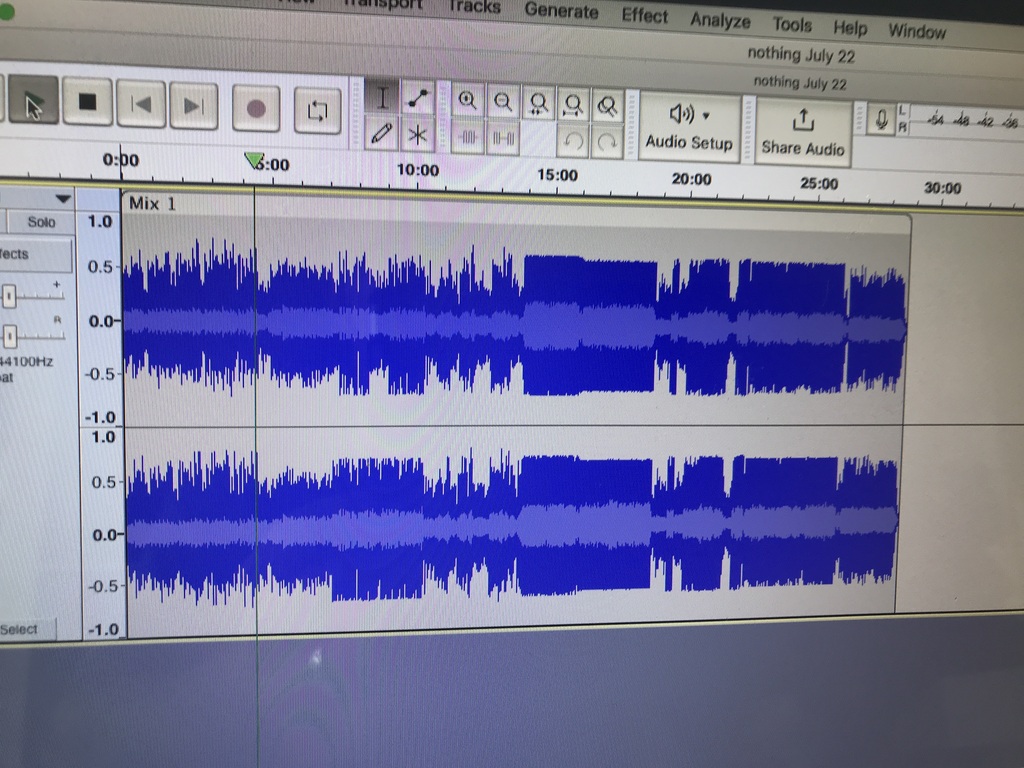This screenshot has width=1024, height=768.
Task: Zoom out with the magnifier minus icon
Action: click(503, 102)
